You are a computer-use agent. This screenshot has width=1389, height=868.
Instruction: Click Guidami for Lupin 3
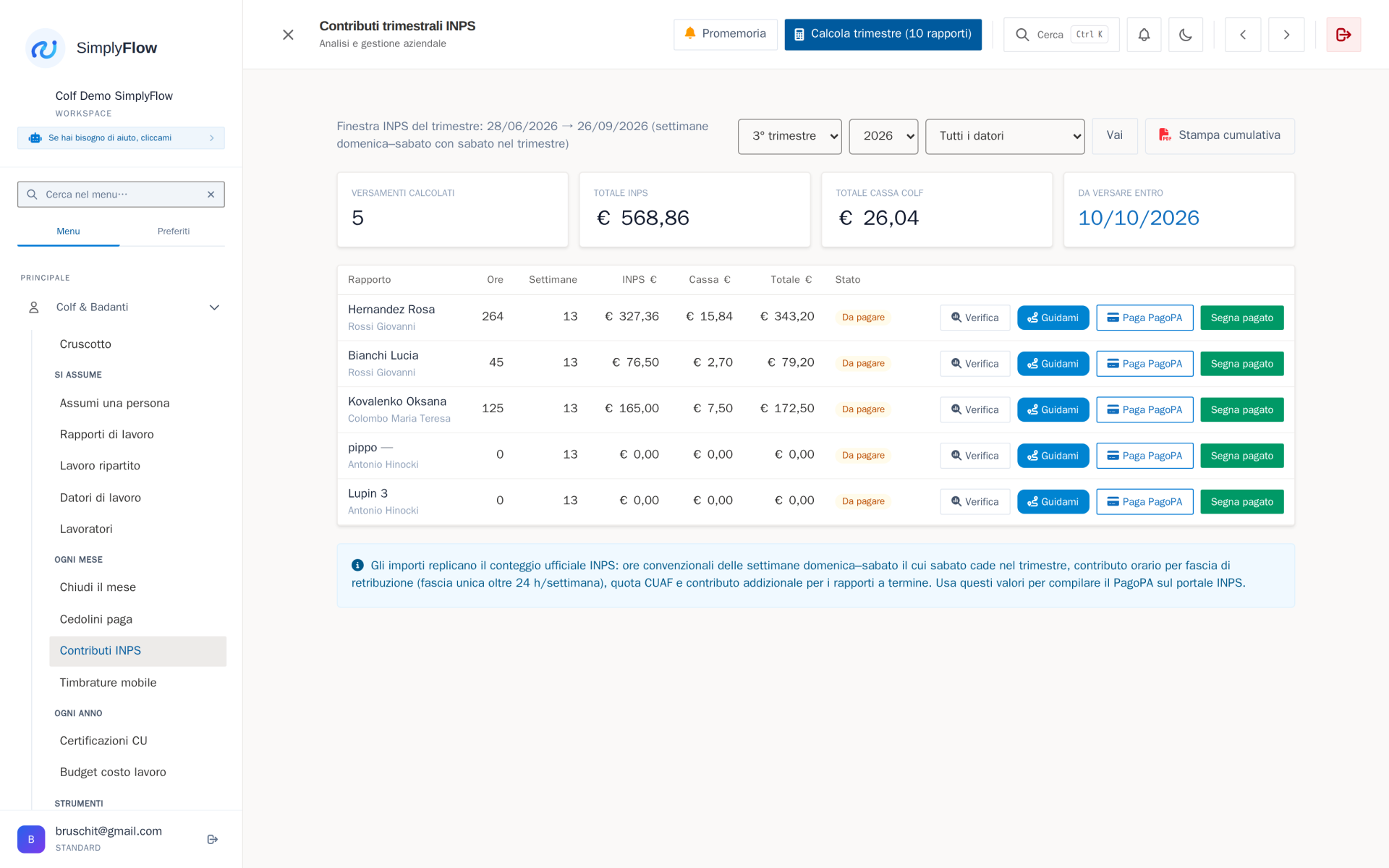tap(1053, 502)
